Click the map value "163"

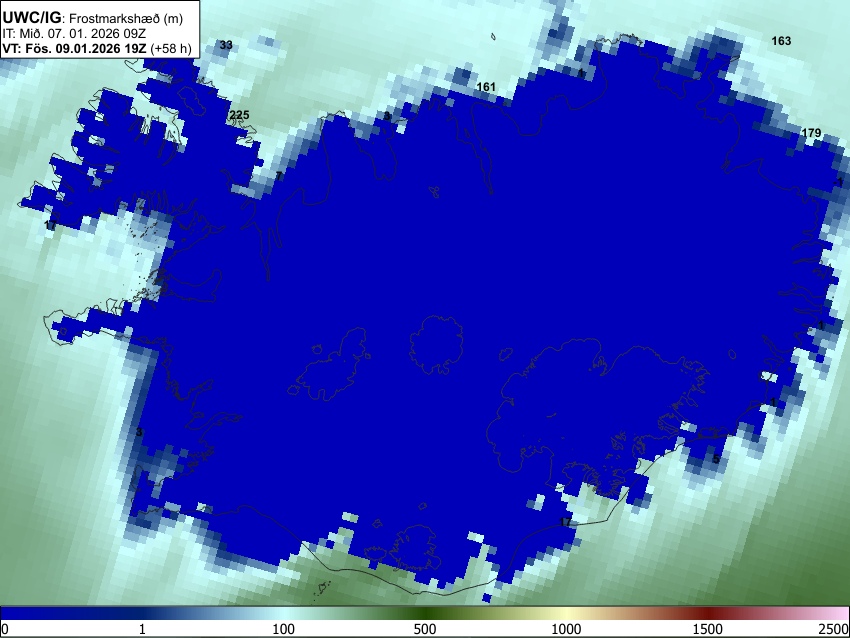point(781,41)
